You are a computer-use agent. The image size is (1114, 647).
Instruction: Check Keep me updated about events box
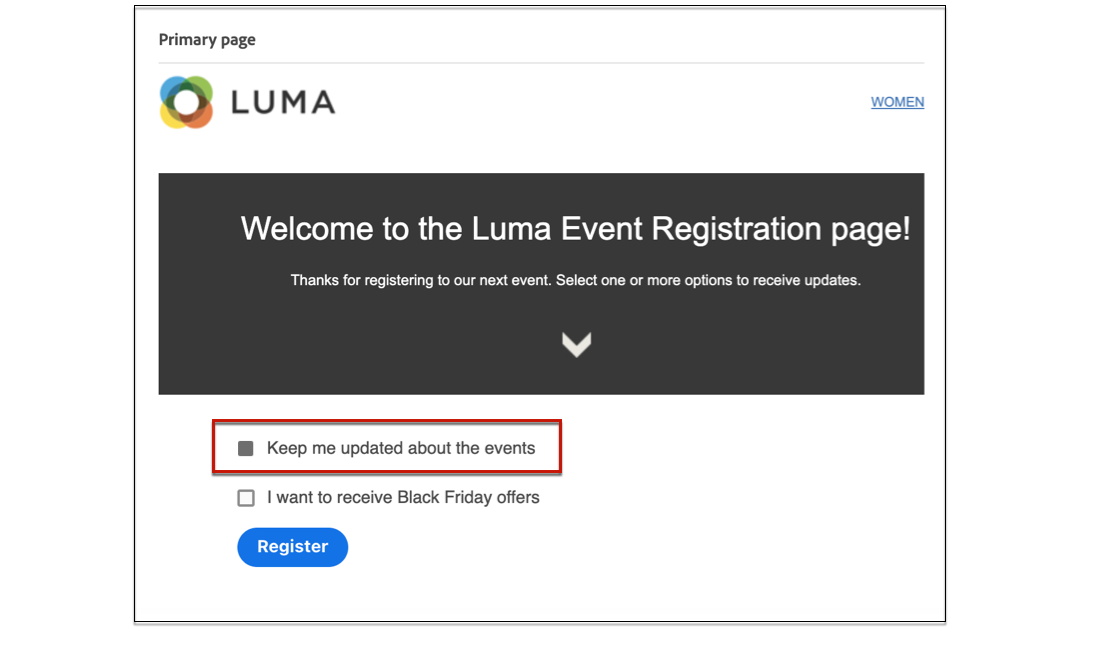[246, 448]
